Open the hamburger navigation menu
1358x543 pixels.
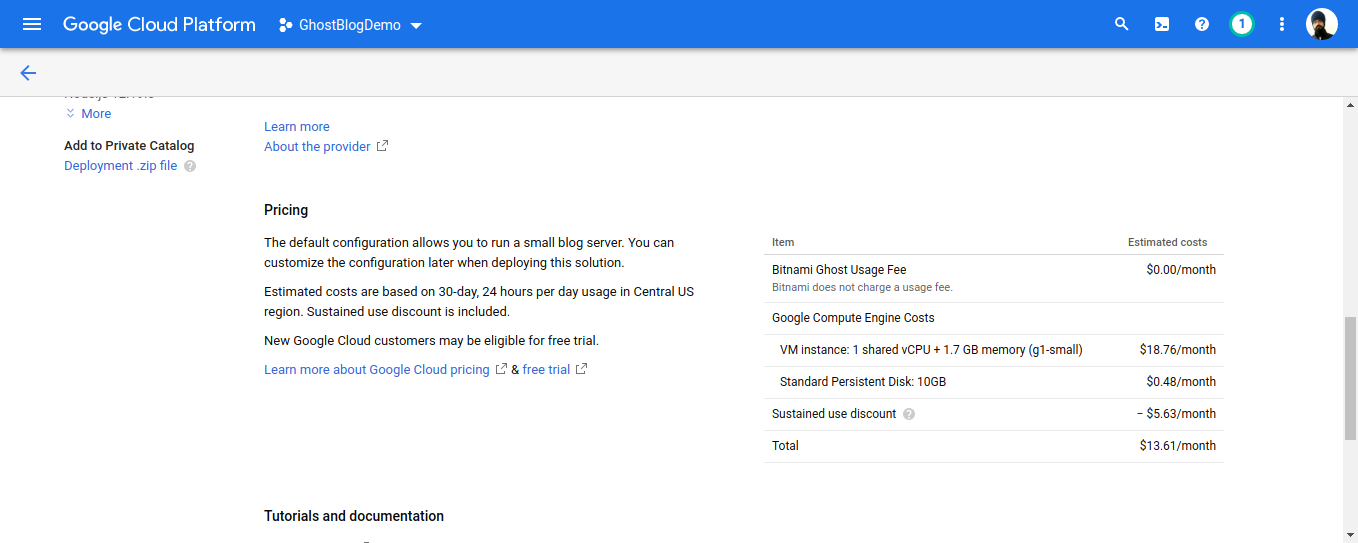coord(32,24)
